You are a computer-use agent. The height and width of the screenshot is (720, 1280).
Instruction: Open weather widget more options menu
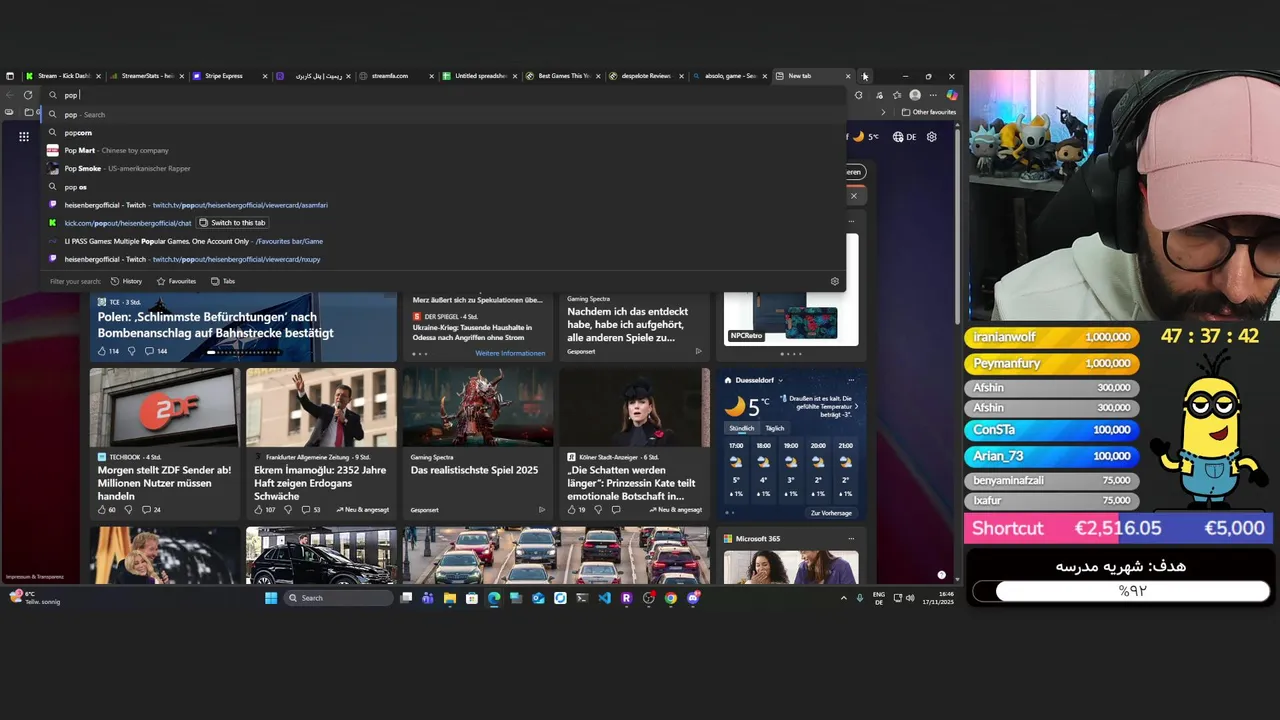point(851,380)
